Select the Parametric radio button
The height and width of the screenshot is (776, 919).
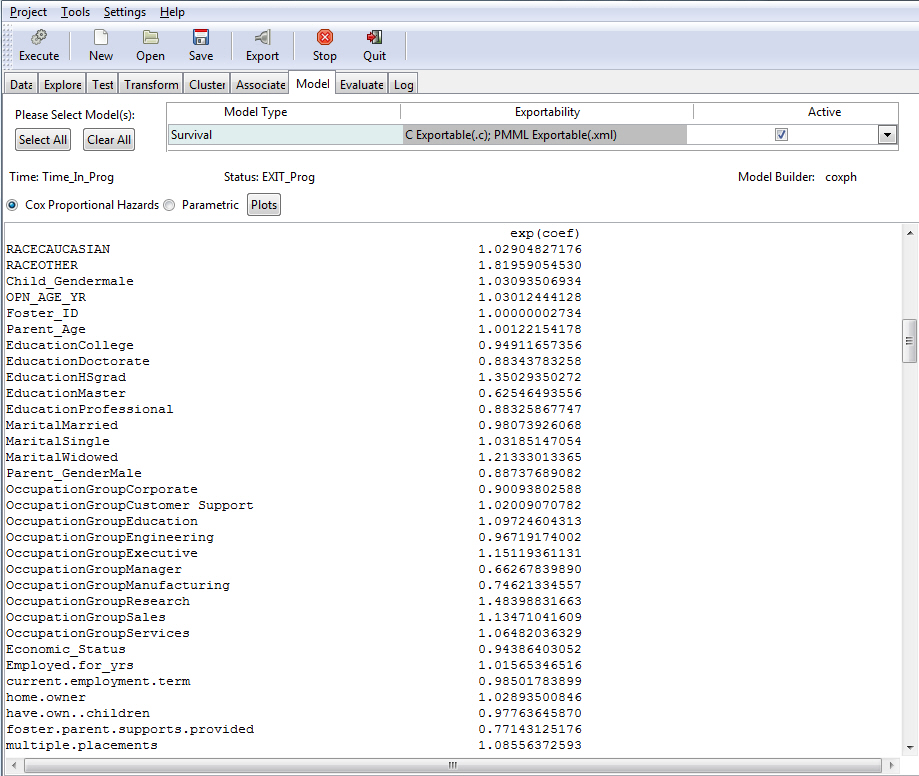[169, 205]
